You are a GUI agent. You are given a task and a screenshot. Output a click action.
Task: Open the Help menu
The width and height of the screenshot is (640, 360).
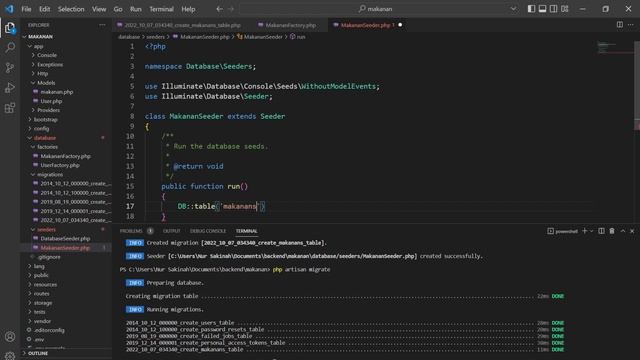coord(188,9)
